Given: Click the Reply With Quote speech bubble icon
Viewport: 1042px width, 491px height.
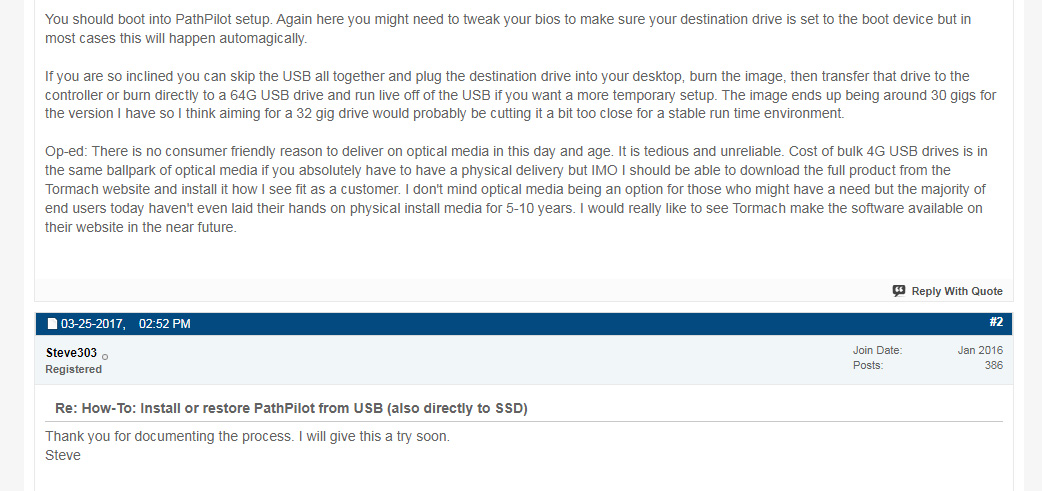Looking at the screenshot, I should pyautogui.click(x=898, y=291).
